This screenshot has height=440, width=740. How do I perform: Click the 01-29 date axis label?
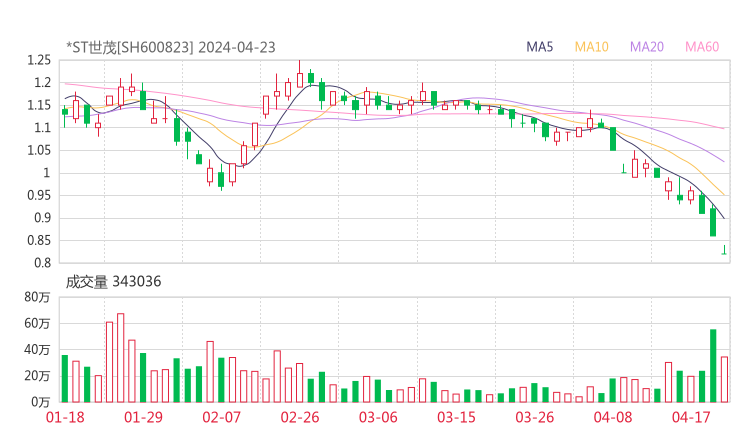(x=143, y=417)
